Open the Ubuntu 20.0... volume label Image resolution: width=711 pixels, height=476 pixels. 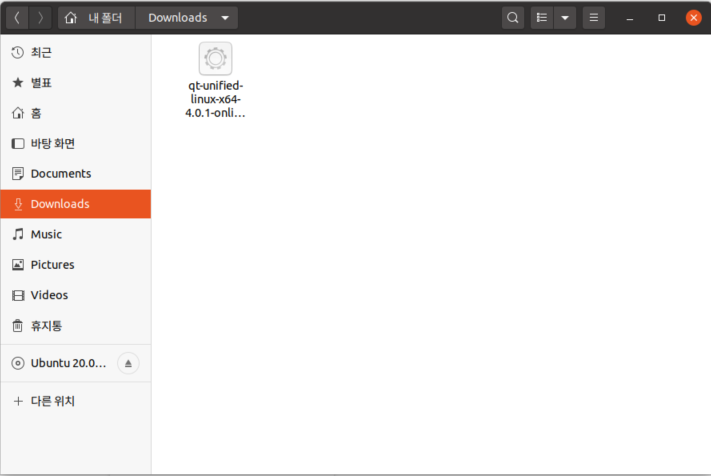pyautogui.click(x=68, y=363)
